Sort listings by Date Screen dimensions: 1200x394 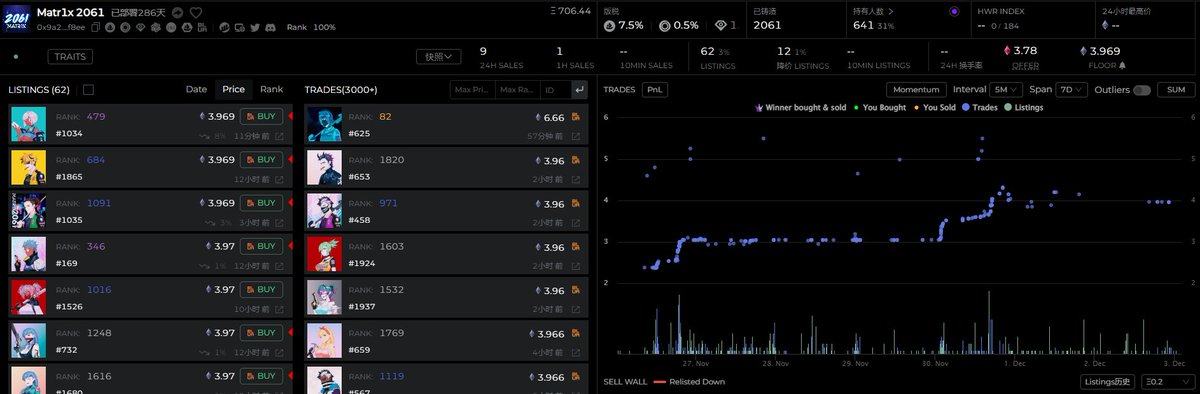[197, 89]
